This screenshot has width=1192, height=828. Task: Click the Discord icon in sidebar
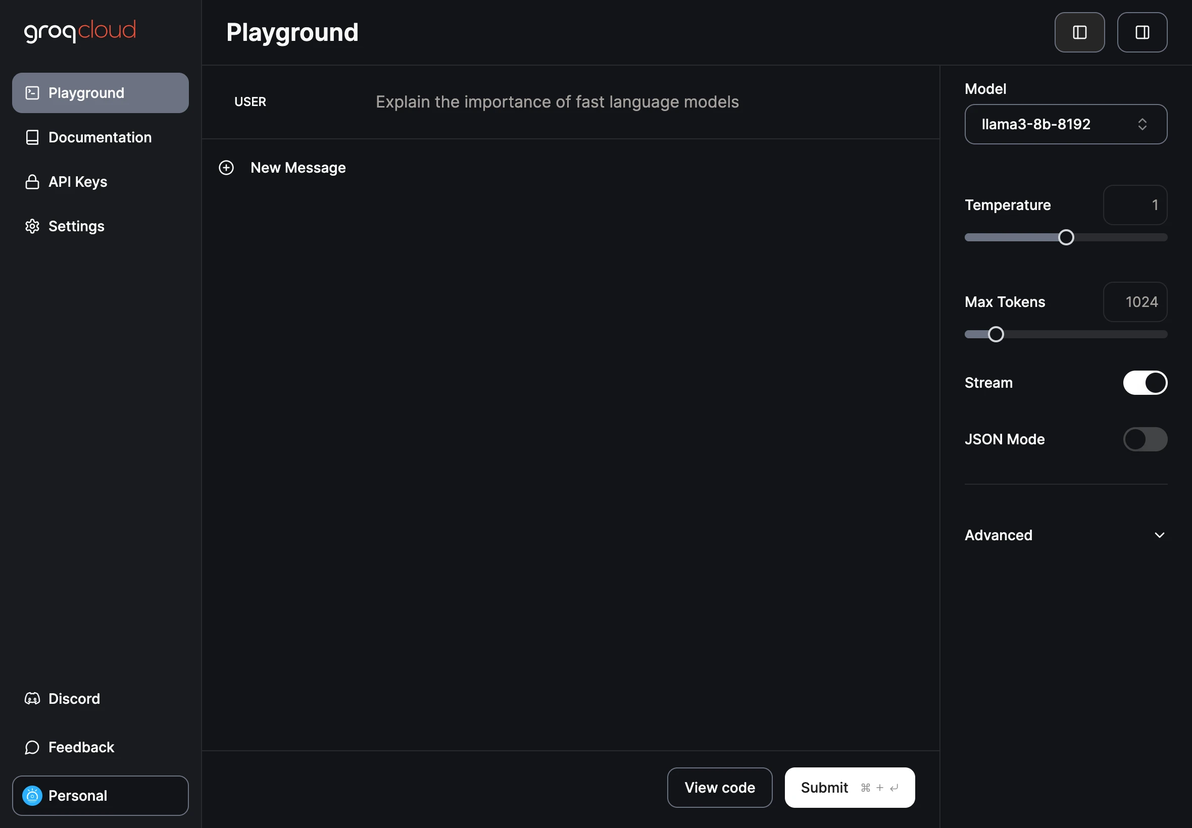point(32,698)
